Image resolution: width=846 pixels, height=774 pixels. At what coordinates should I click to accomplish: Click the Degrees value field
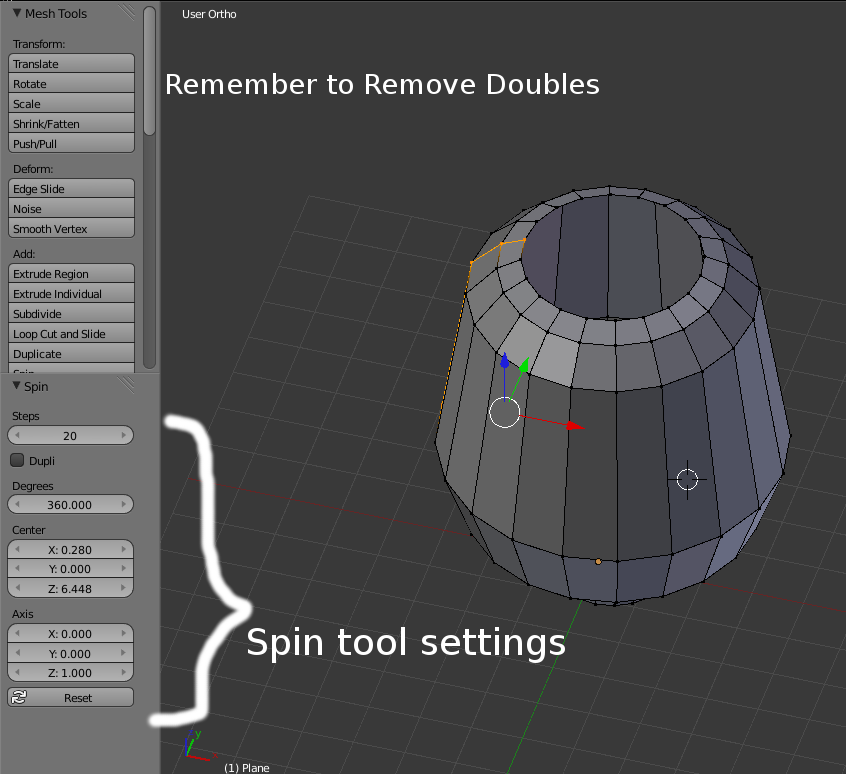click(70, 504)
